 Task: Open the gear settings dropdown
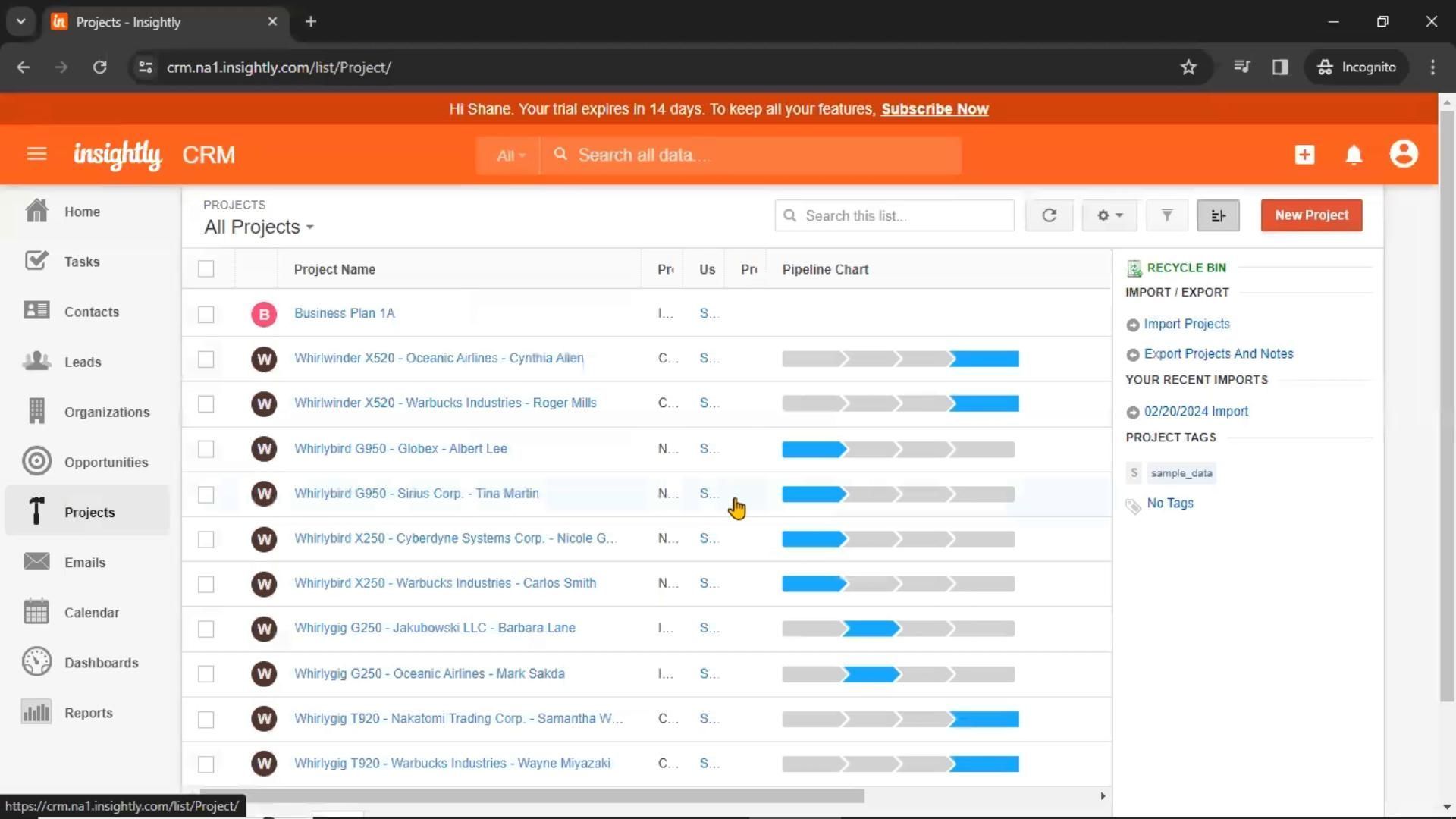tap(1109, 215)
